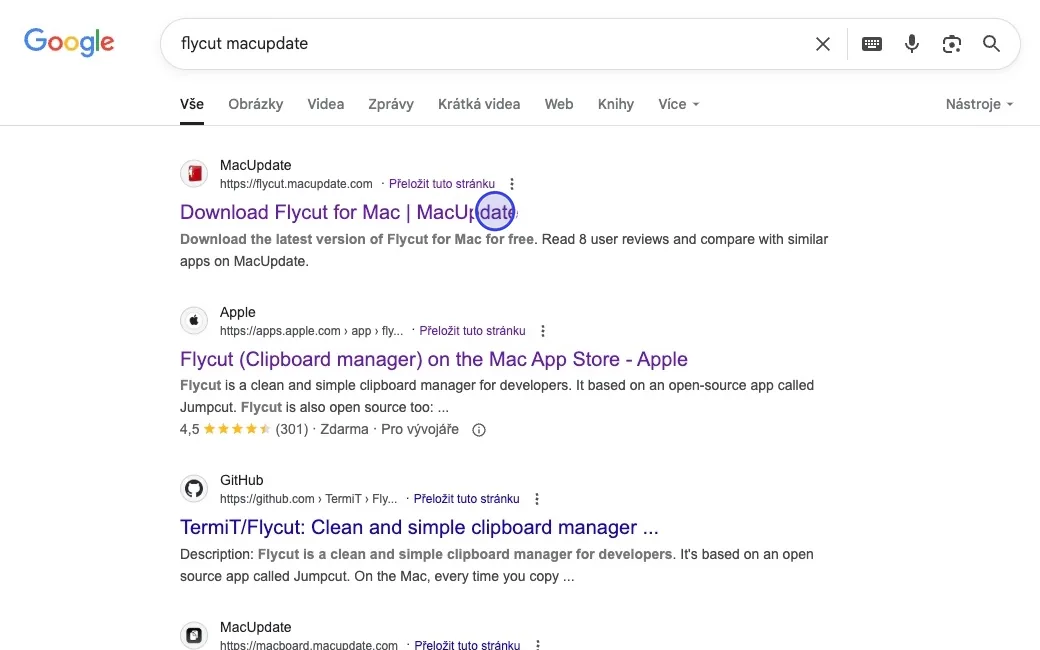1040x650 pixels.
Task: Clear the search box with X icon
Action: click(x=822, y=44)
